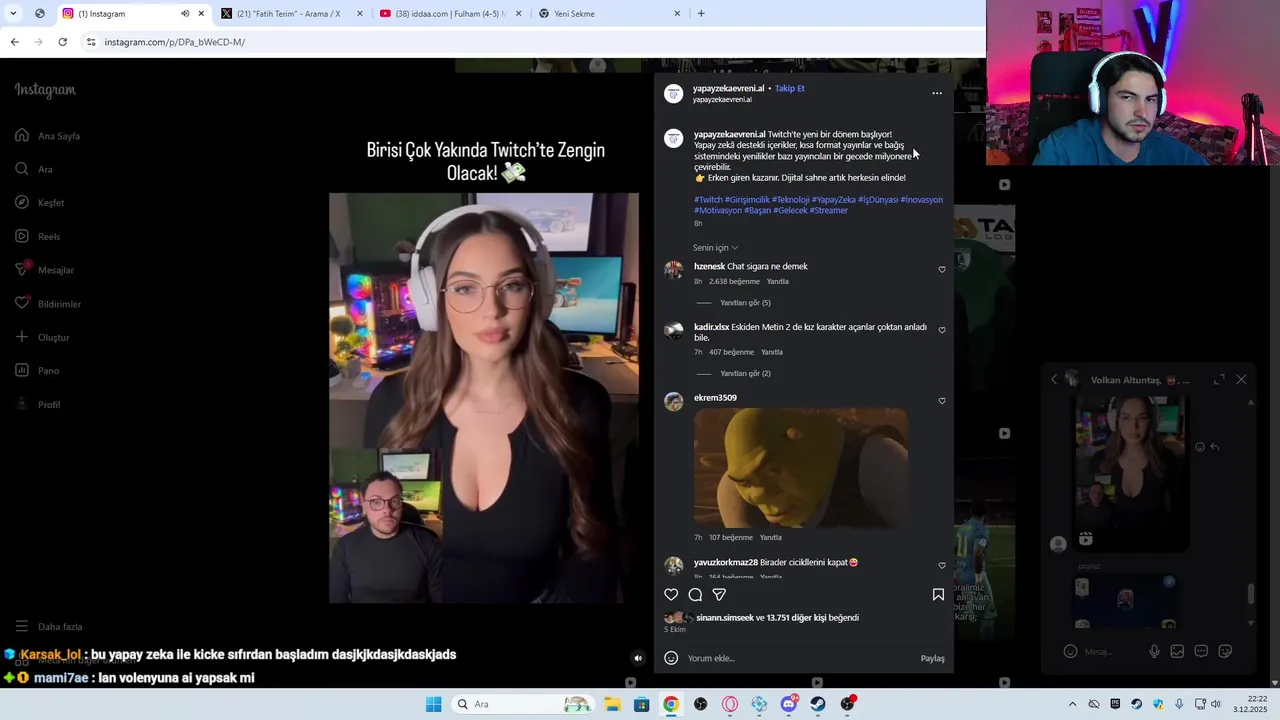Expand hzenesk's replies Yanıtları gör (5)
1280x720 pixels.
[745, 303]
